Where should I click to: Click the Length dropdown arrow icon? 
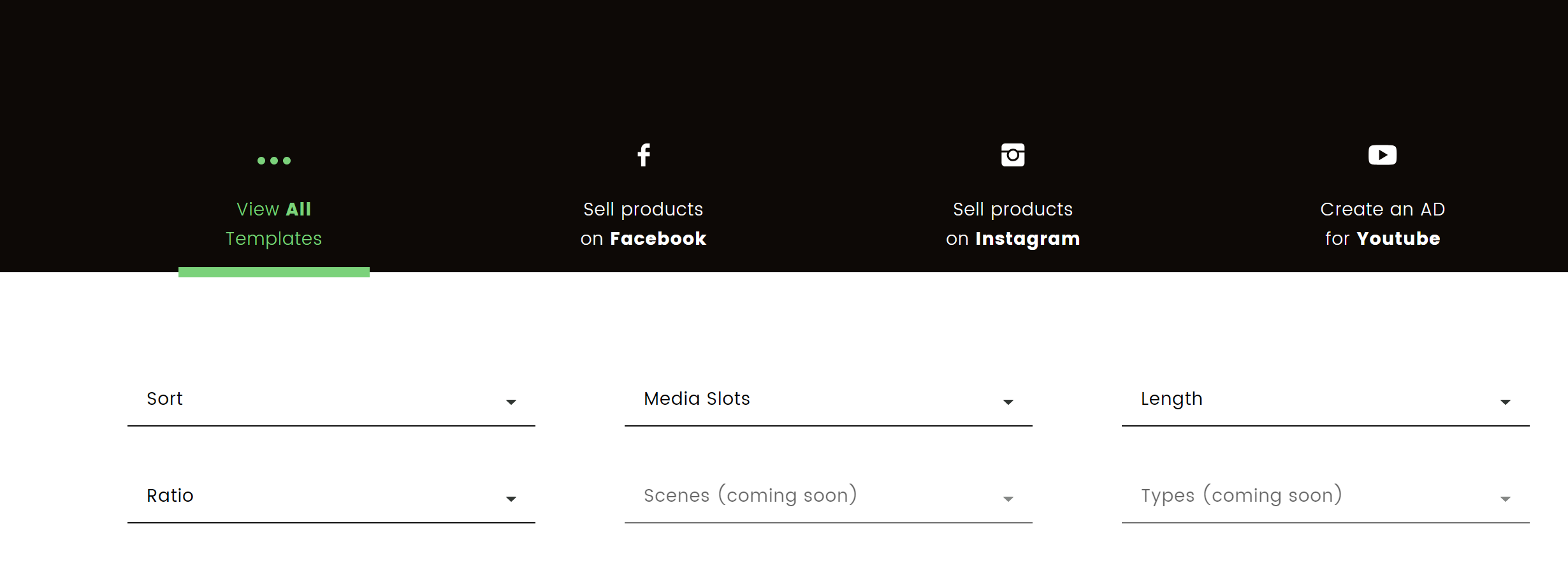pos(1506,402)
